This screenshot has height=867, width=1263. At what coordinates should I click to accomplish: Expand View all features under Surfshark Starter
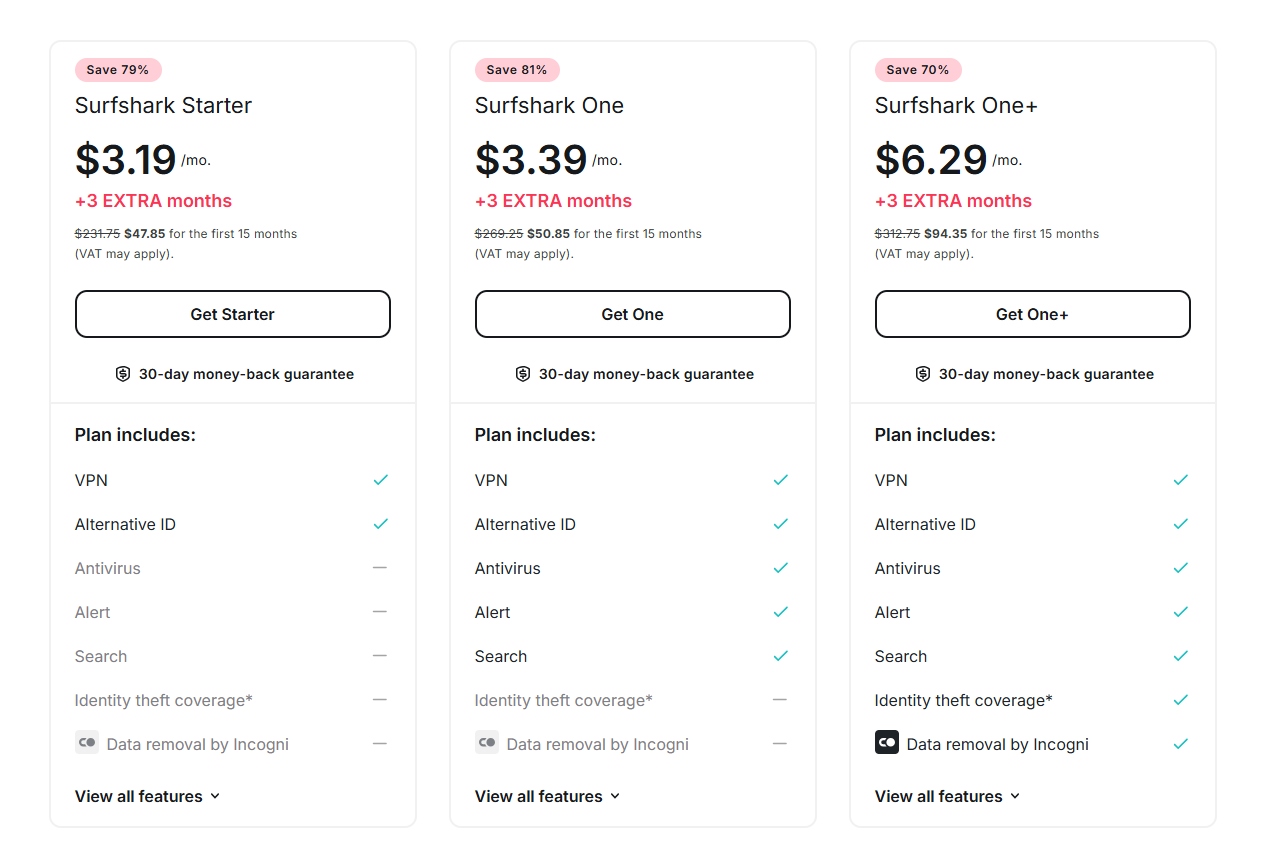[147, 796]
